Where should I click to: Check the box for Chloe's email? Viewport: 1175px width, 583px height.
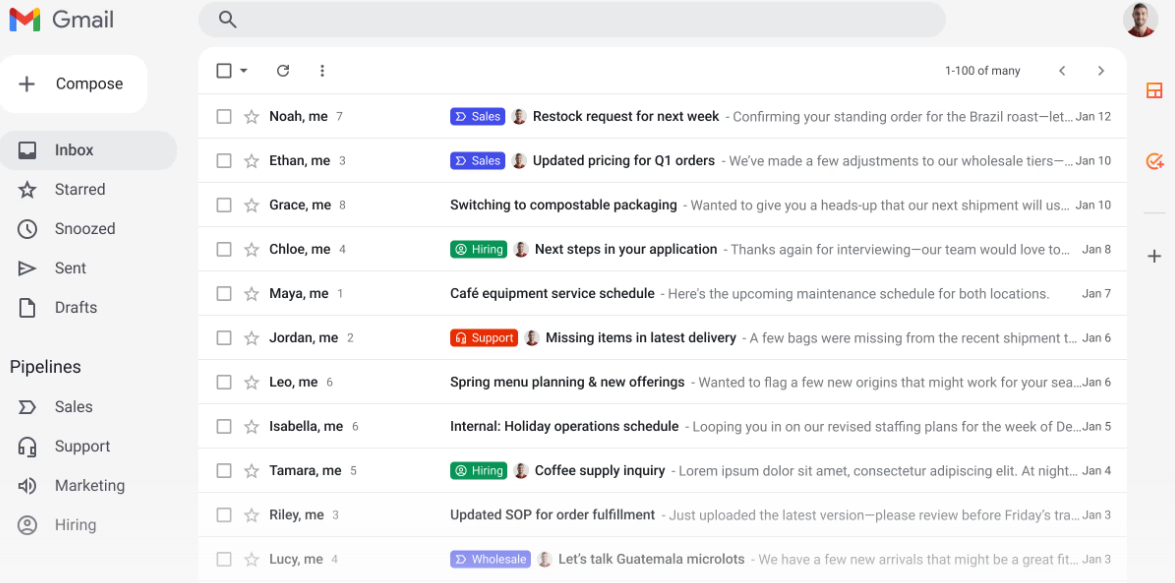(224, 249)
